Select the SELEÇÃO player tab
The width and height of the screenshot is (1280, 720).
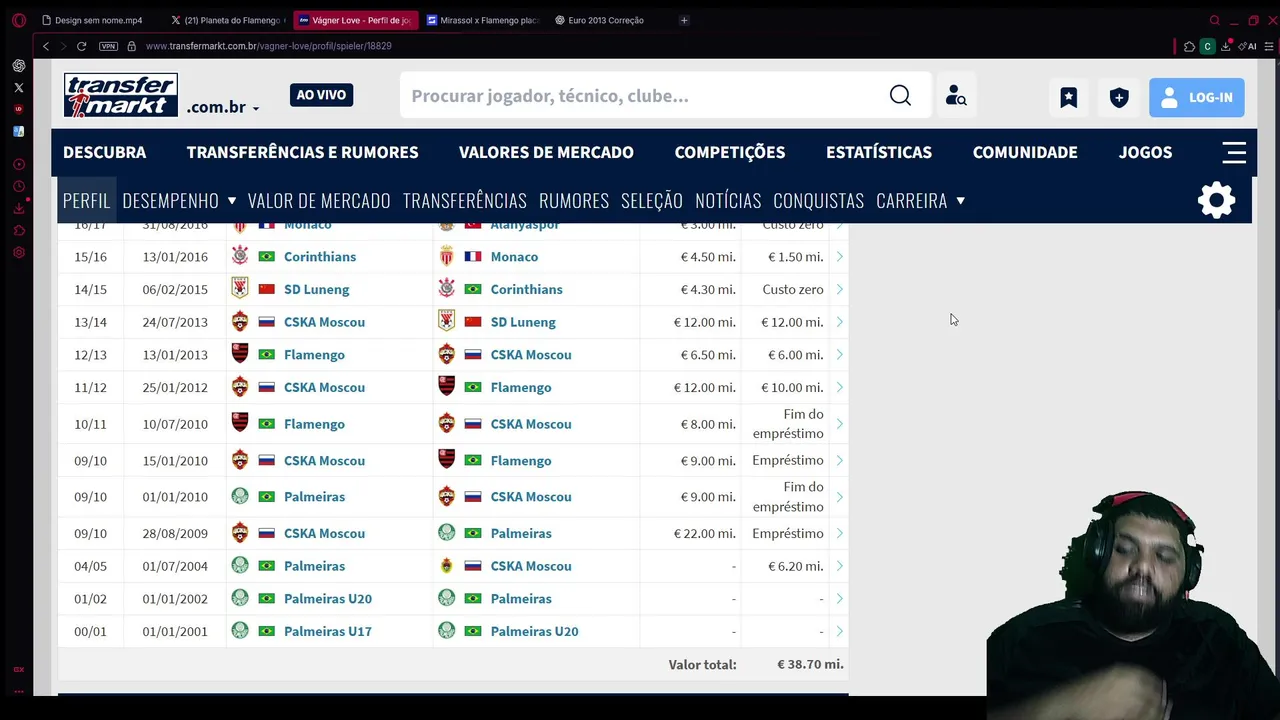[652, 200]
